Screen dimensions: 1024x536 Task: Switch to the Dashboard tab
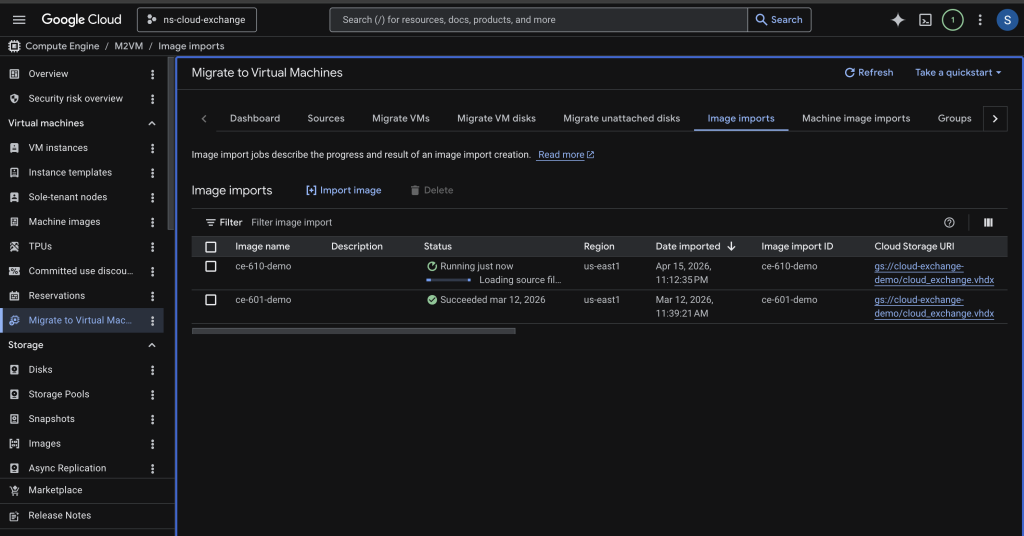coord(255,118)
